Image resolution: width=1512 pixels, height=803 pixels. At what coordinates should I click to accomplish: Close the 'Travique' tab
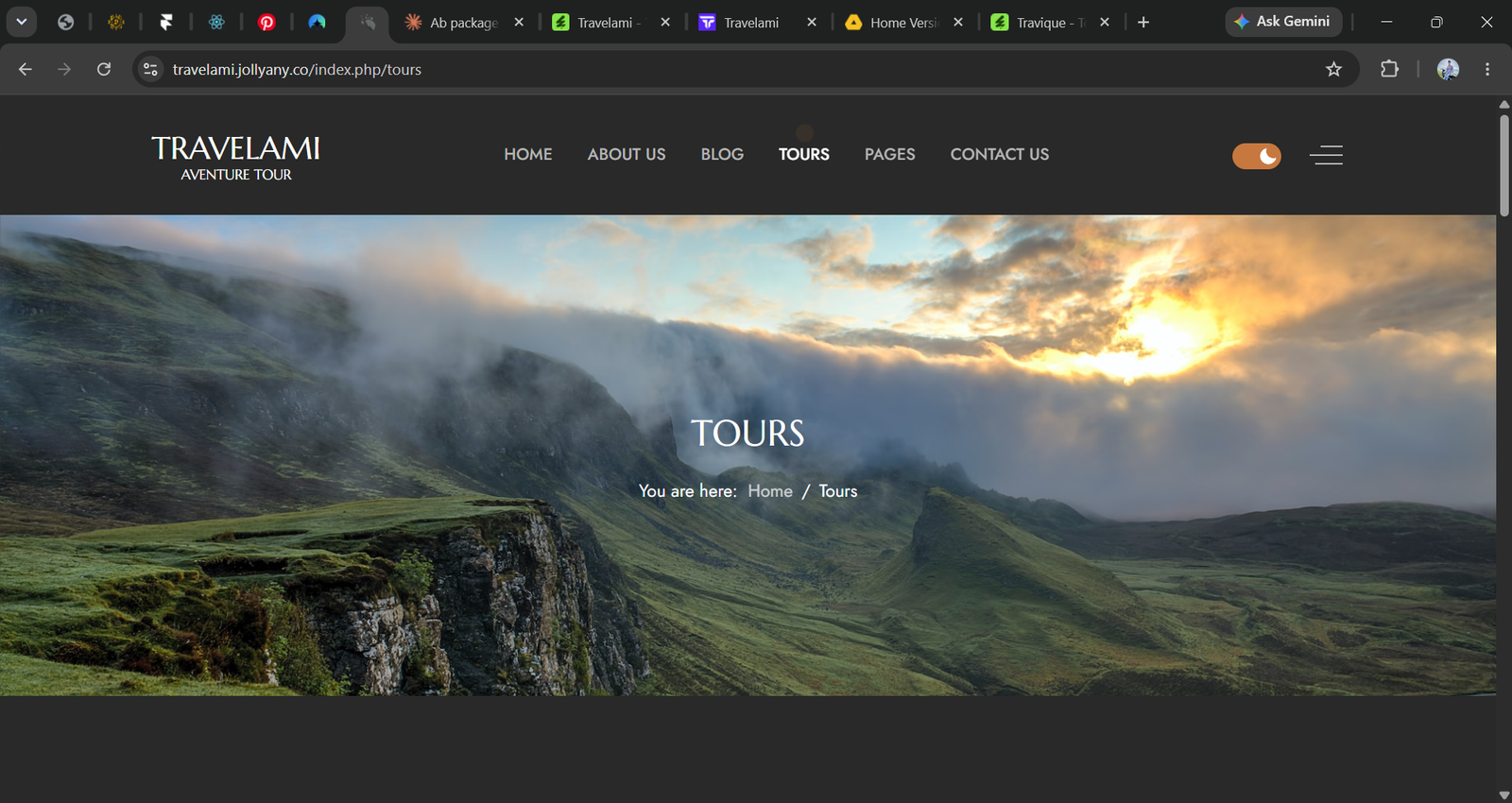(x=1105, y=22)
